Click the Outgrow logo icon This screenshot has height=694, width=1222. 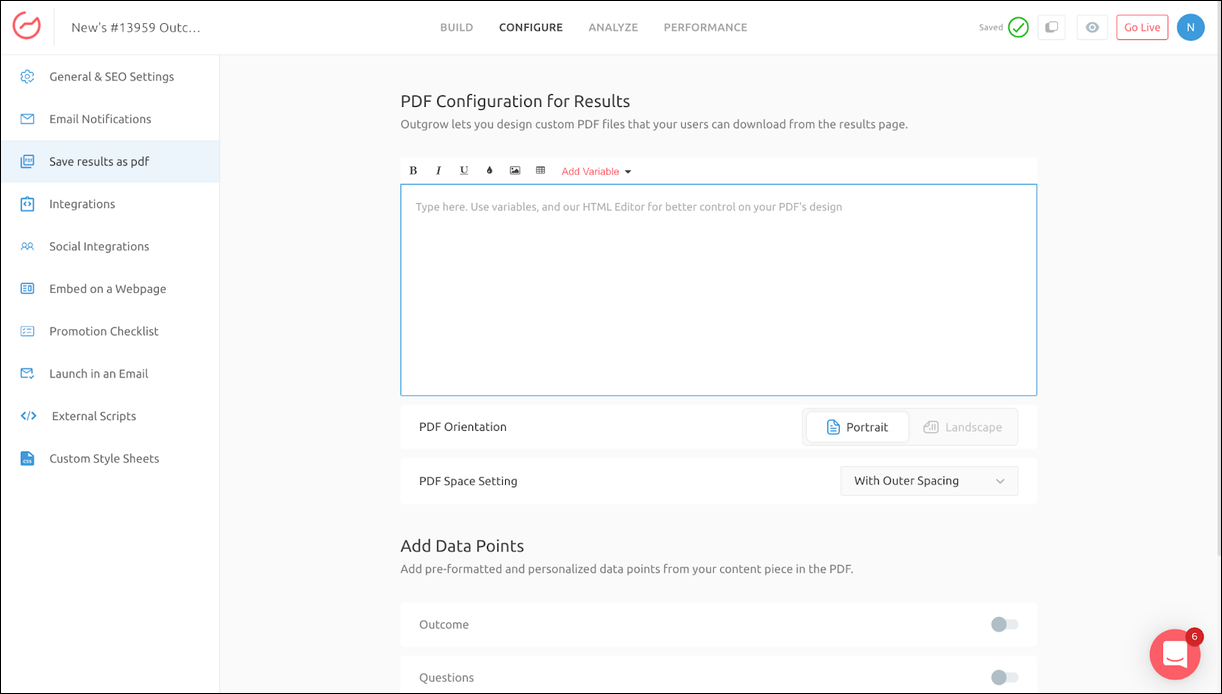pyautogui.click(x=27, y=27)
